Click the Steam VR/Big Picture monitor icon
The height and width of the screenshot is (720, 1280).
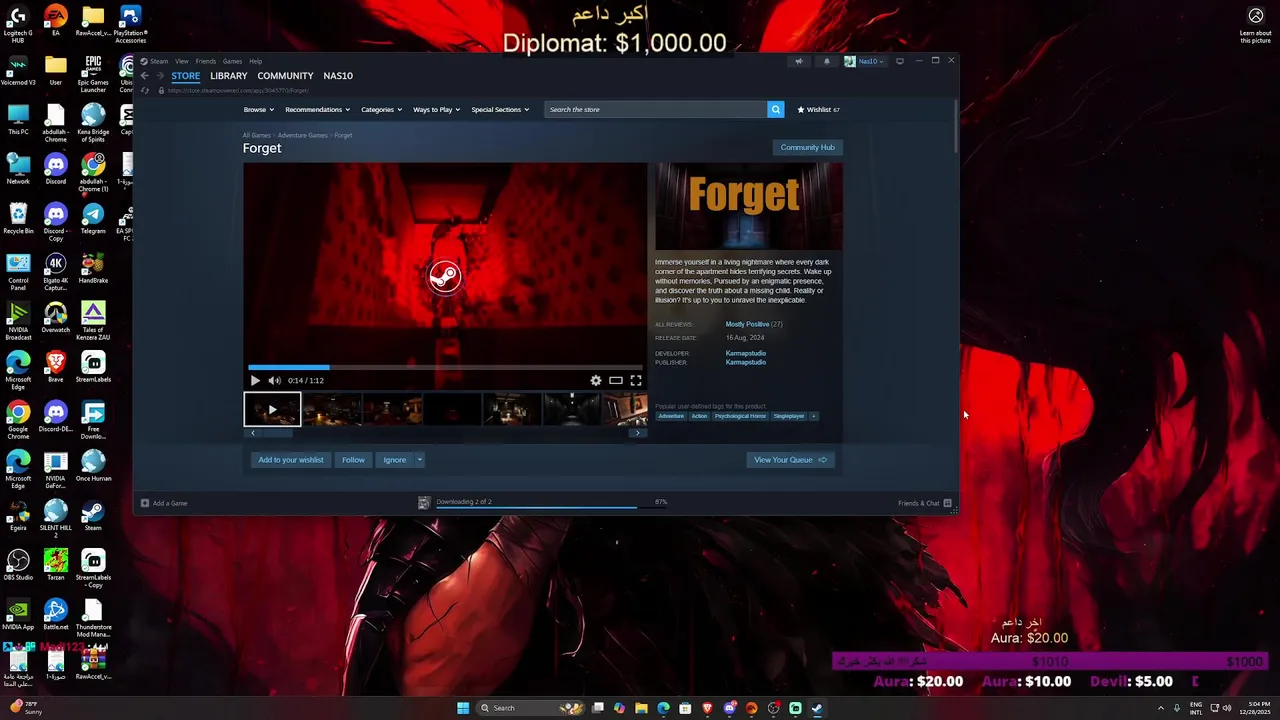pyautogui.click(x=899, y=61)
